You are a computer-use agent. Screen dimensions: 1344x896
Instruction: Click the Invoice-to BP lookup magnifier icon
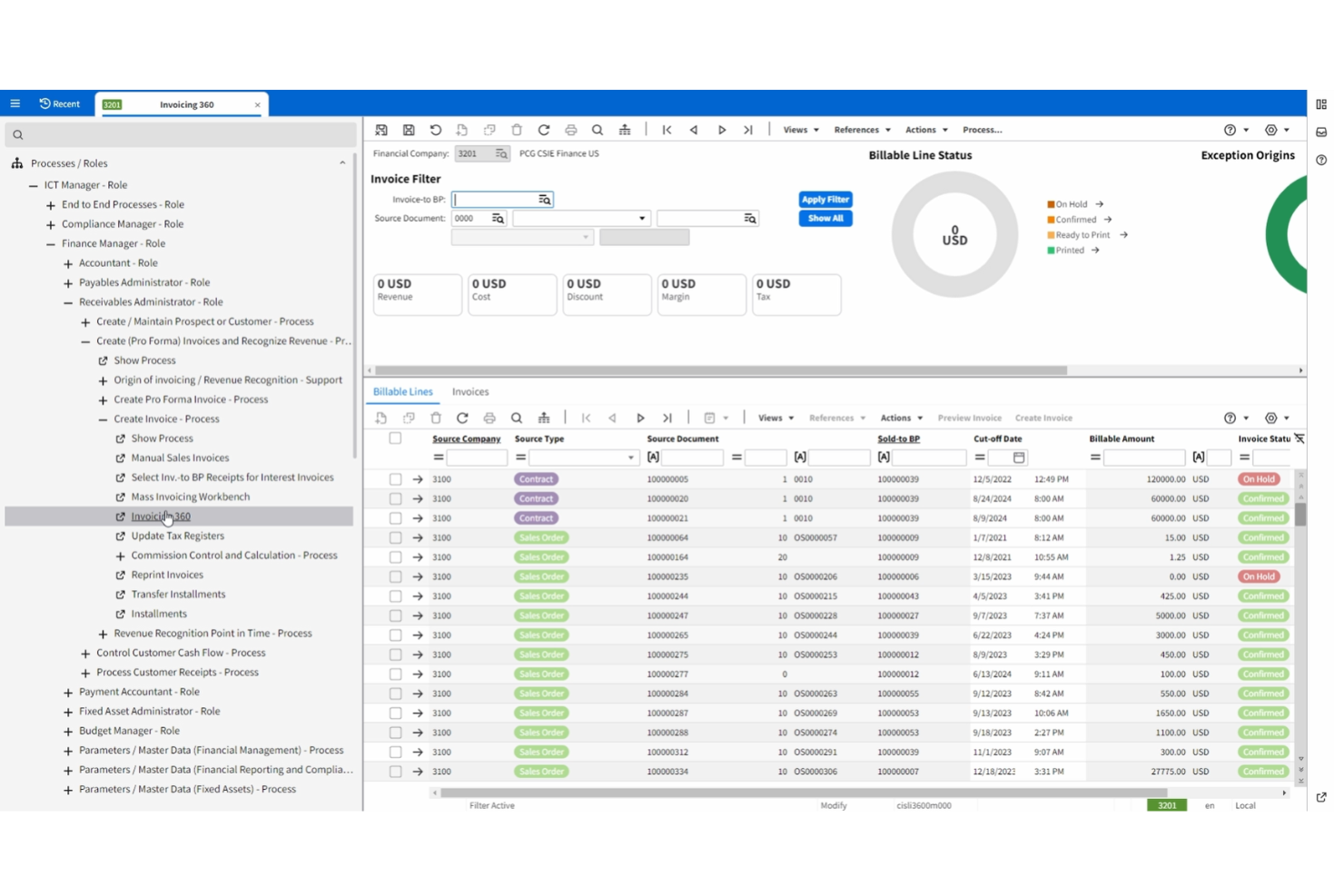[543, 199]
